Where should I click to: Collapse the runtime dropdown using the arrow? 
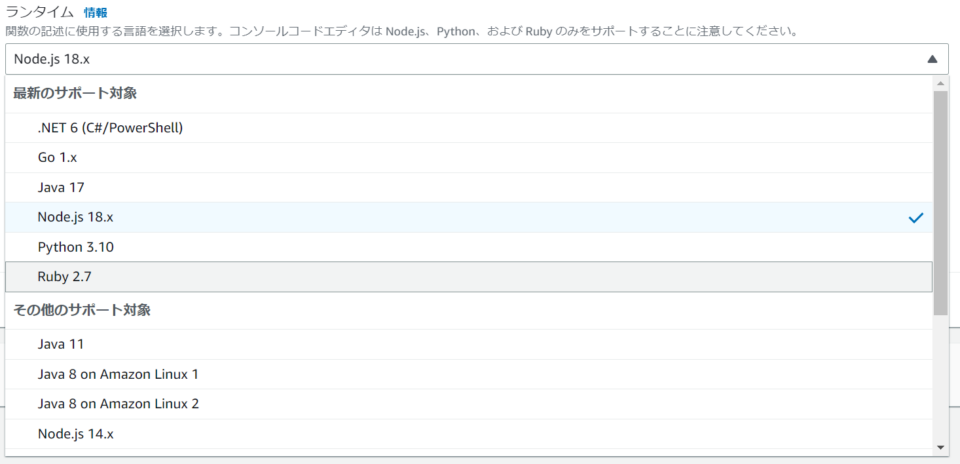pyautogui.click(x=932, y=59)
